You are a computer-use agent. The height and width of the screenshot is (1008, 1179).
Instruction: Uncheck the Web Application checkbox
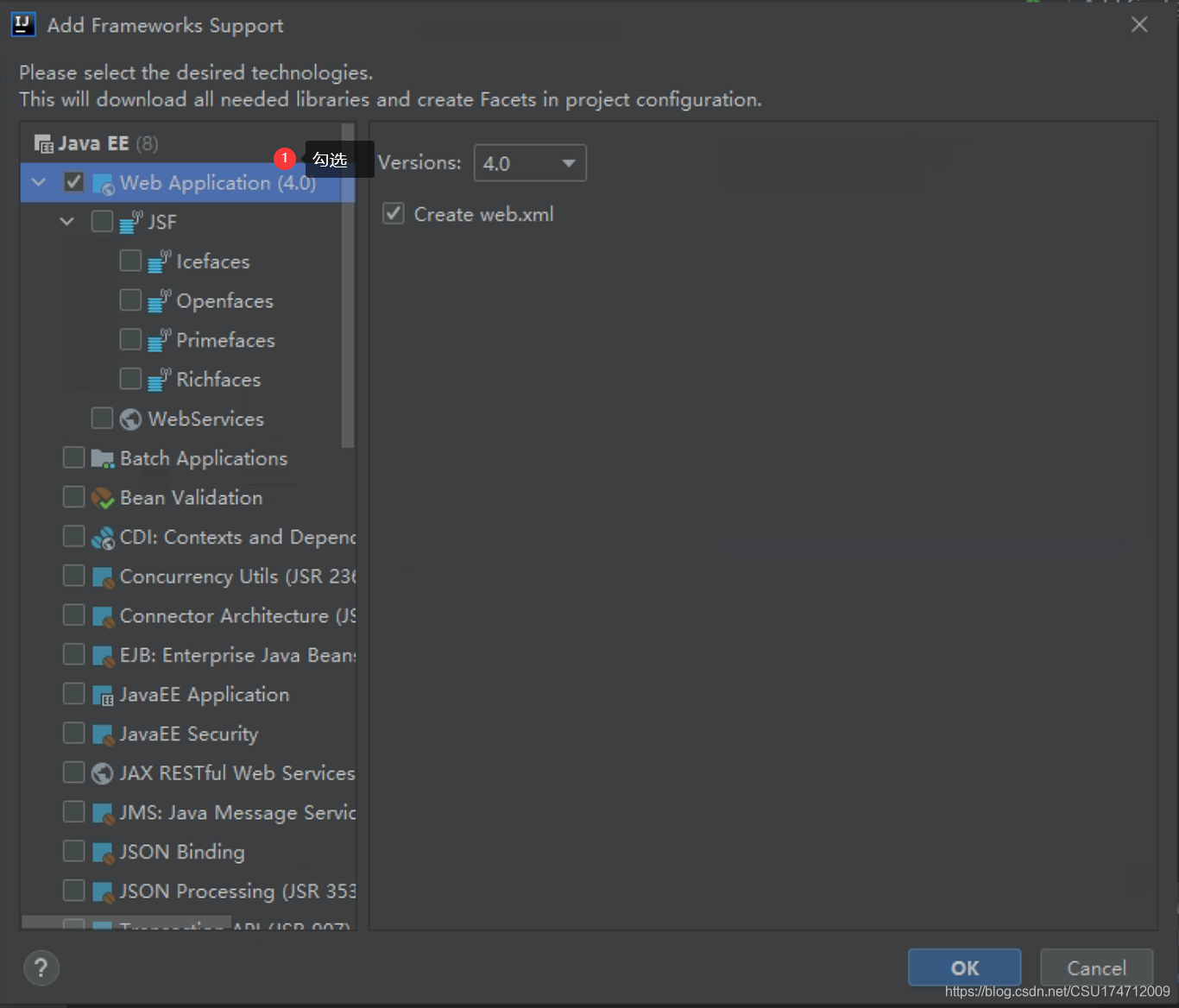click(73, 182)
